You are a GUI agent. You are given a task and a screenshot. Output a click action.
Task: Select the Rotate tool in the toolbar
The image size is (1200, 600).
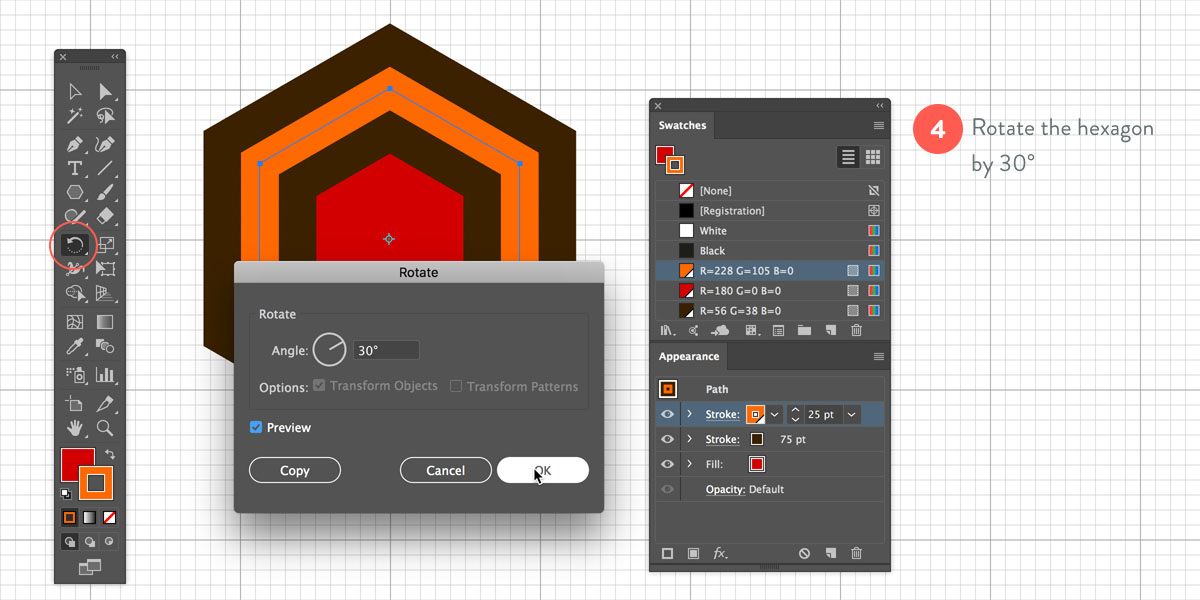pos(75,244)
